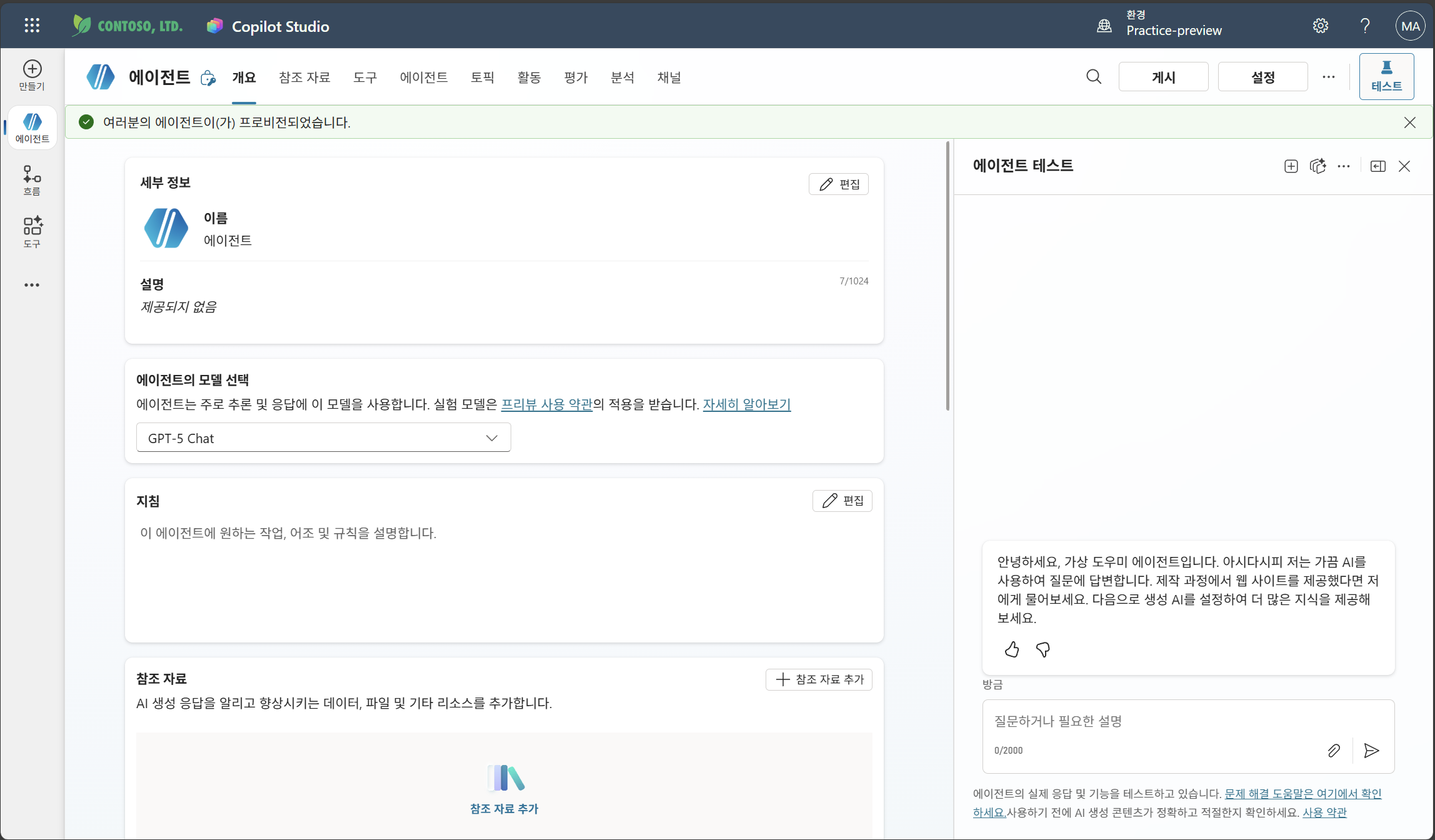Open the settings gear in header
This screenshot has height=840, width=1435.
1321,26
